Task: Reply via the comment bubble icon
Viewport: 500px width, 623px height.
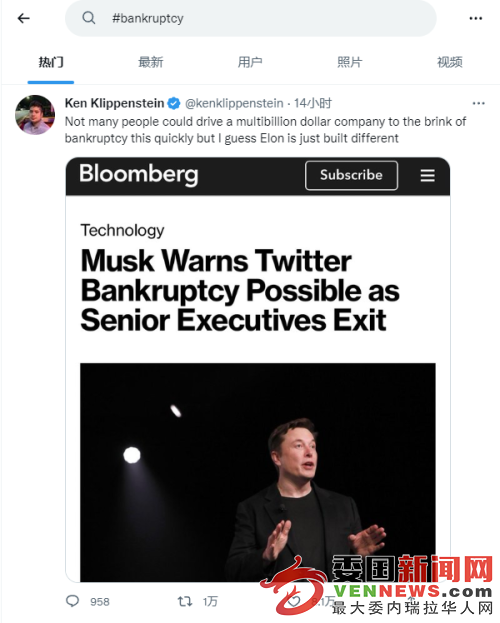Action: 72,601
